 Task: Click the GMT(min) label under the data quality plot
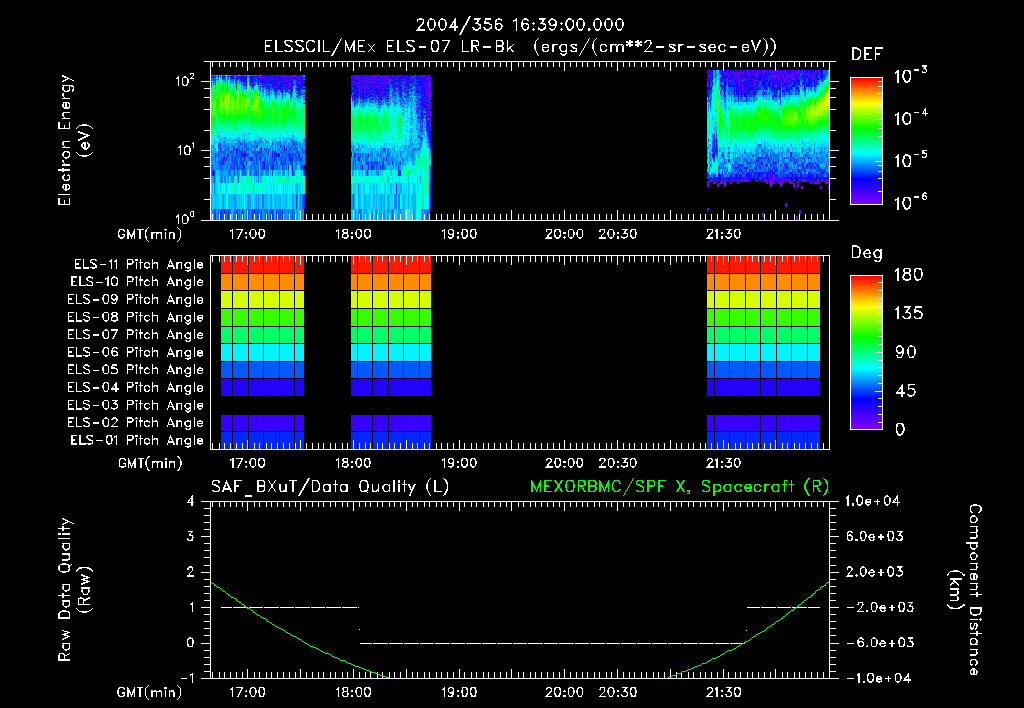pyautogui.click(x=150, y=692)
